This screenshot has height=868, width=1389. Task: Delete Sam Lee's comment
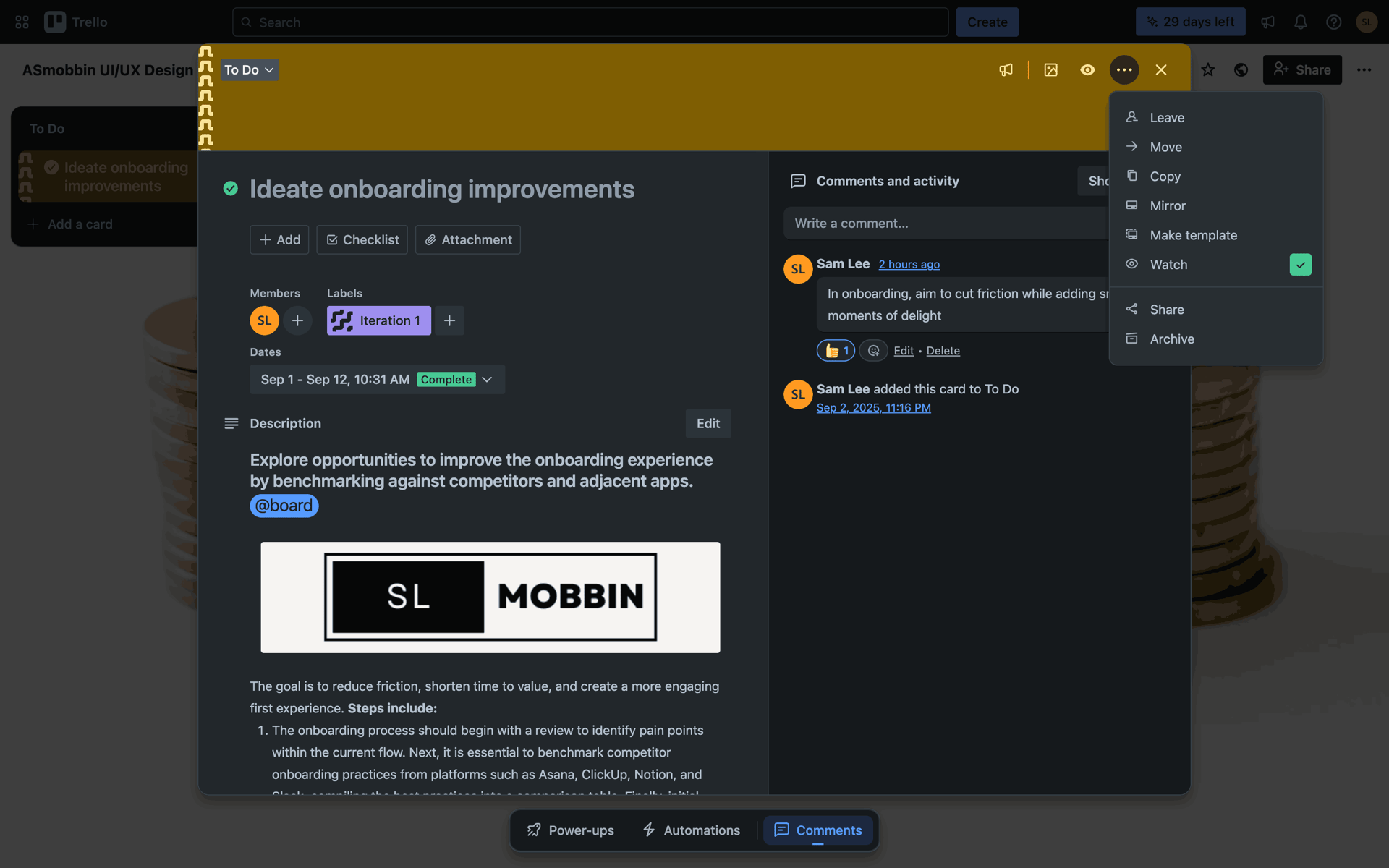point(943,351)
